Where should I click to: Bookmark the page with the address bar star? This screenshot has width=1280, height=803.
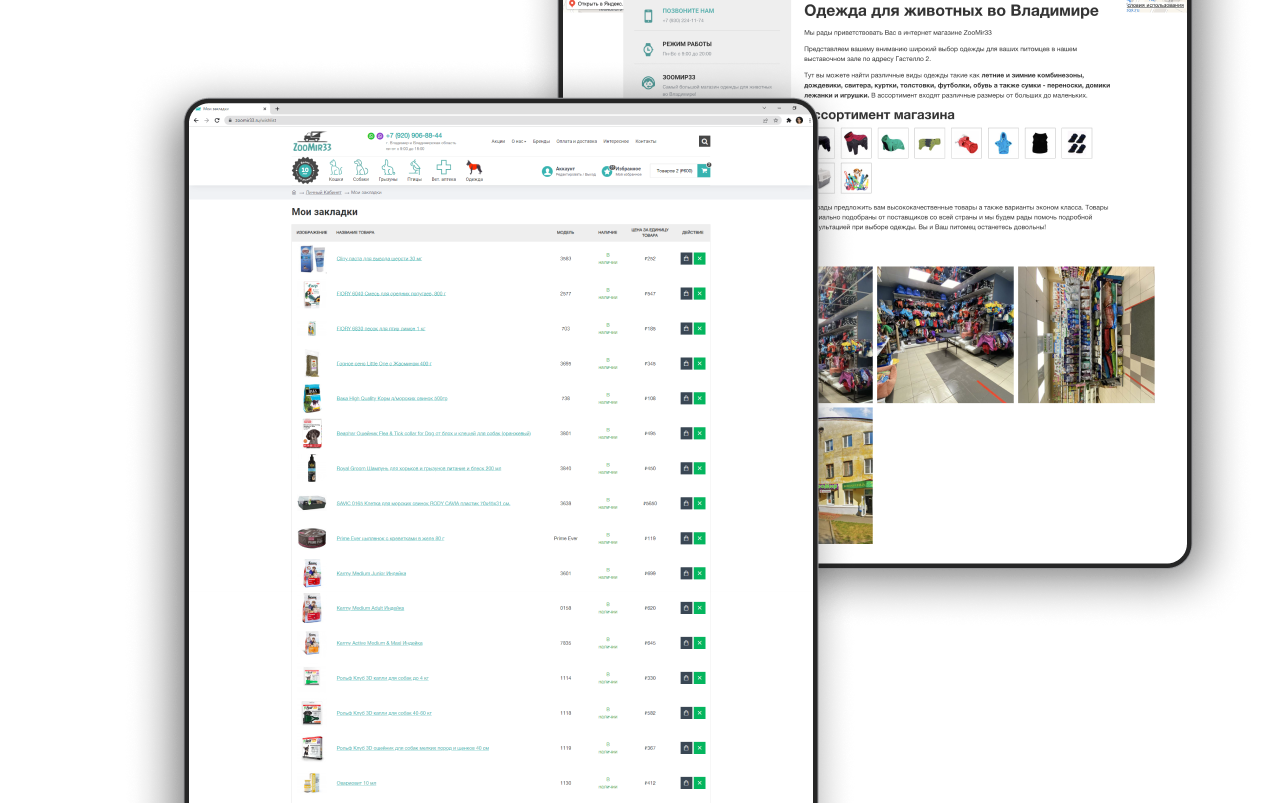coord(775,120)
